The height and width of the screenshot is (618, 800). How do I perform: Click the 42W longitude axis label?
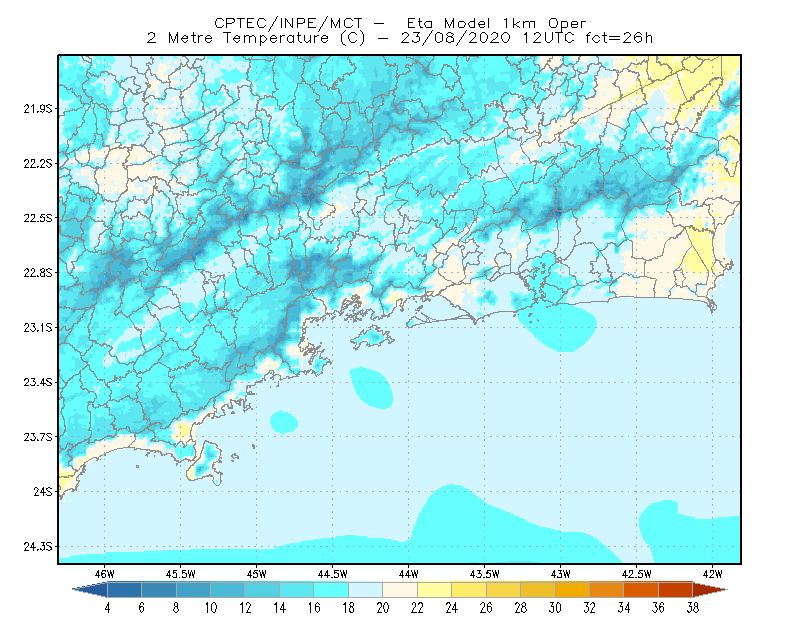pos(713,574)
